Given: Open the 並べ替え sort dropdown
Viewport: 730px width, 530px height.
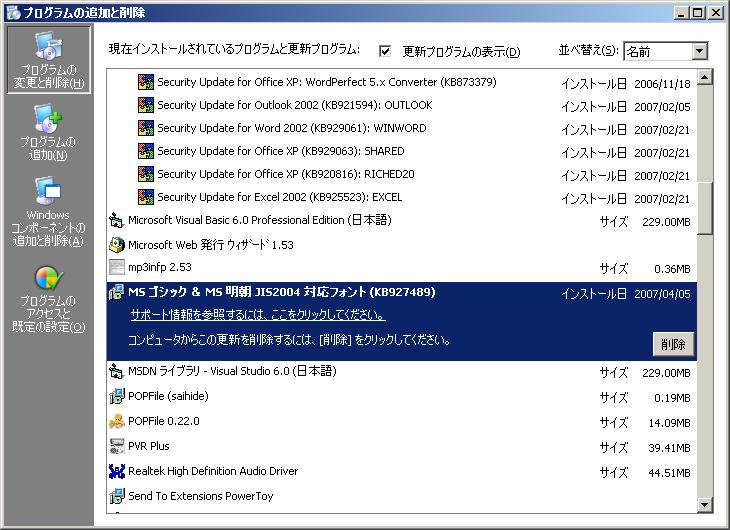Looking at the screenshot, I should click(x=699, y=51).
